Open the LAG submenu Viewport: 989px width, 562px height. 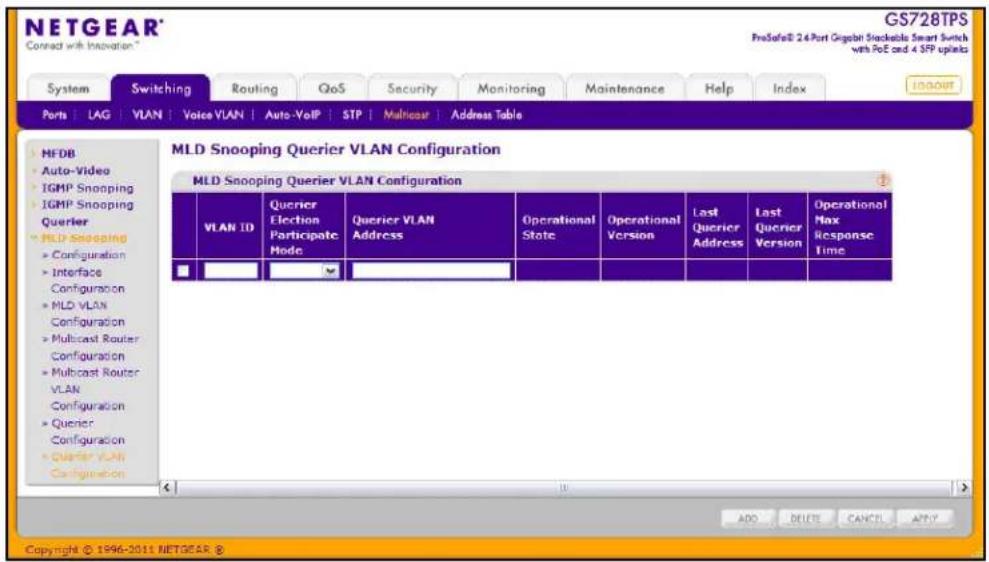coord(98,115)
